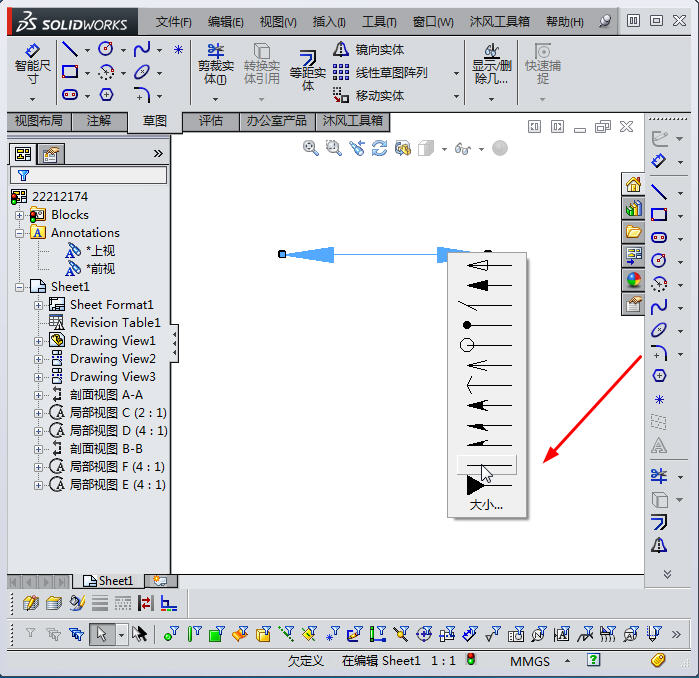Viewport: 699px width, 678px height.
Task: Collapse the Annotations tree node
Action: pos(20,233)
